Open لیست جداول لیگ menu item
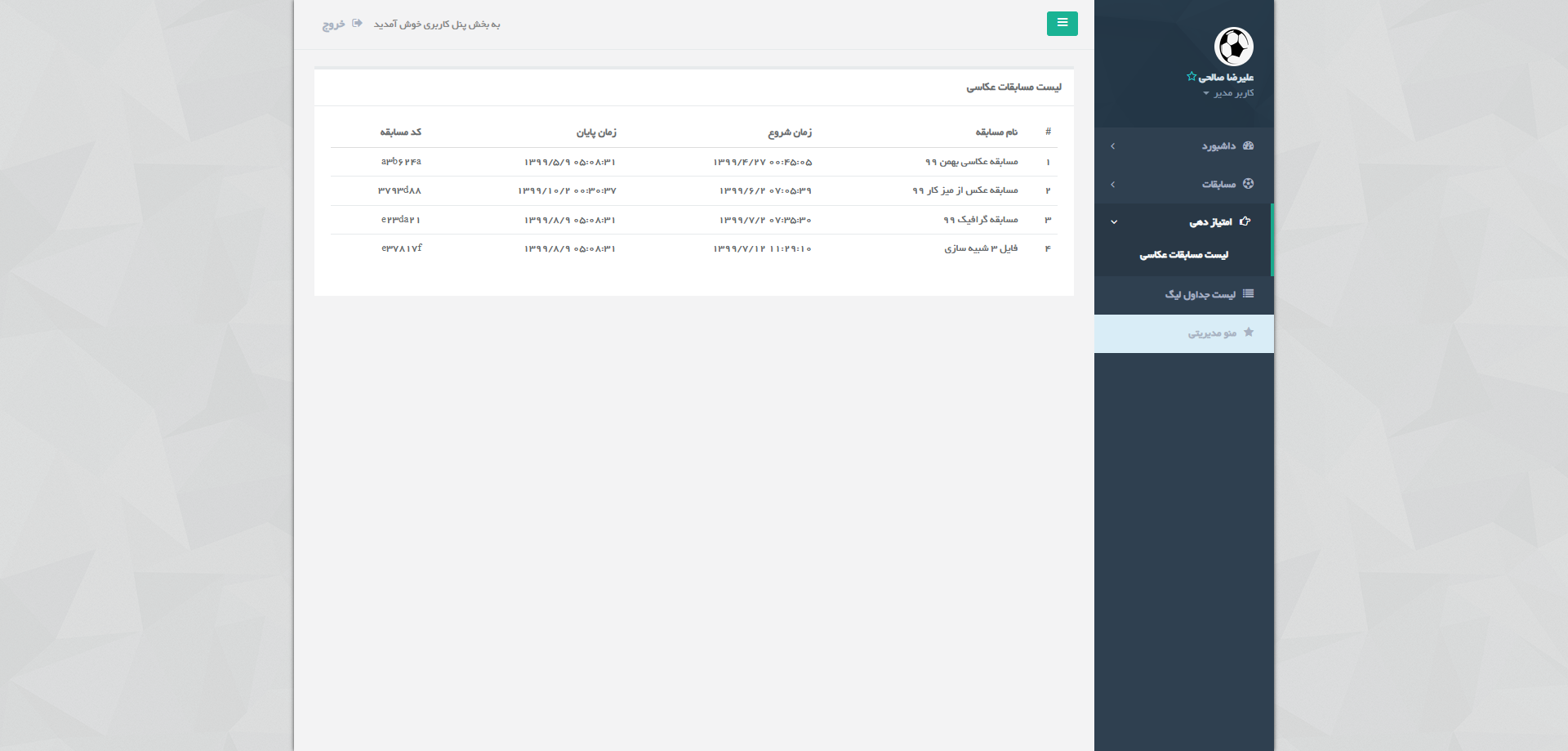This screenshot has height=751, width=1568. [1200, 294]
